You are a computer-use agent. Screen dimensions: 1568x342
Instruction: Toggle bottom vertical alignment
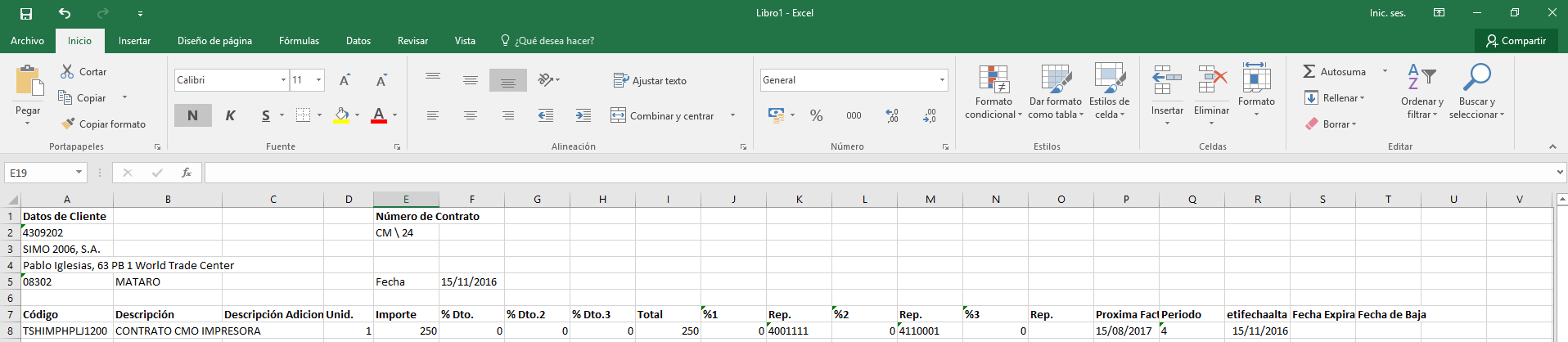coord(508,80)
